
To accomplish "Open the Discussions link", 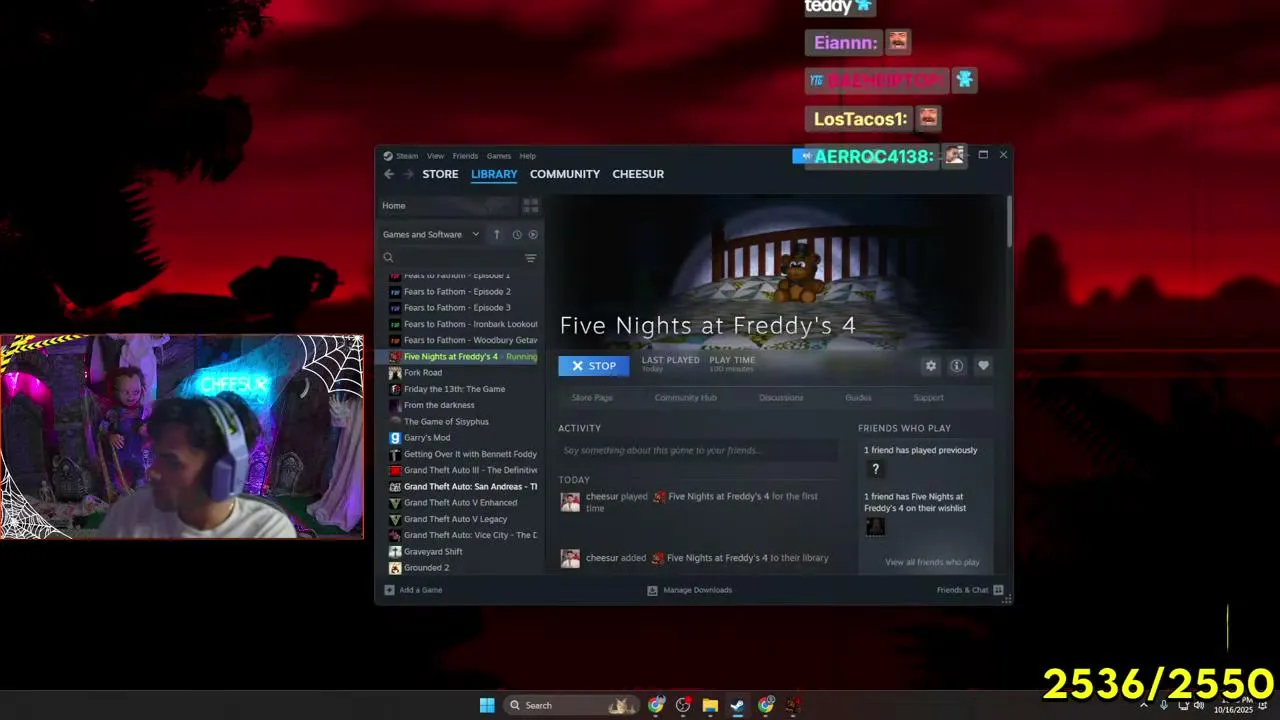I will tap(781, 398).
